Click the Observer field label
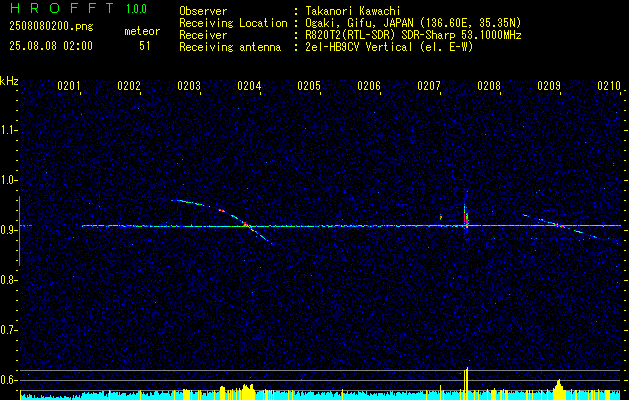This screenshot has width=629, height=400. (x=203, y=11)
